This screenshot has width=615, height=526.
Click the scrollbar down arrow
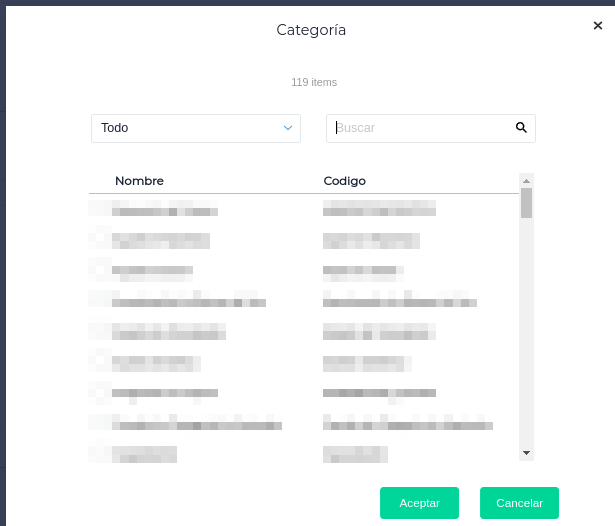pos(526,453)
